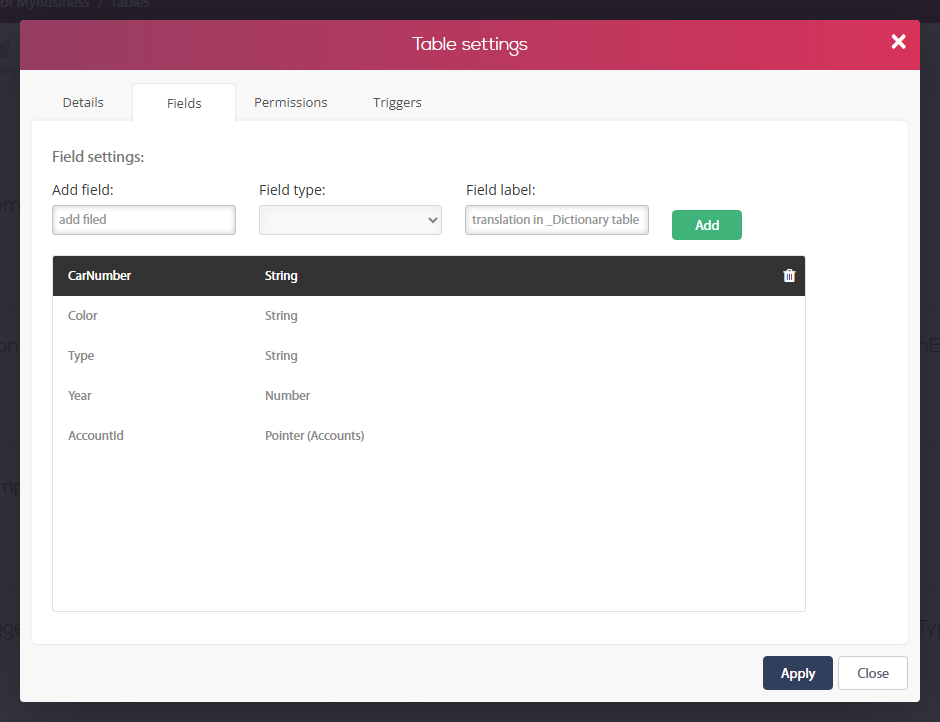Go to the Triggers tab

pyautogui.click(x=397, y=103)
